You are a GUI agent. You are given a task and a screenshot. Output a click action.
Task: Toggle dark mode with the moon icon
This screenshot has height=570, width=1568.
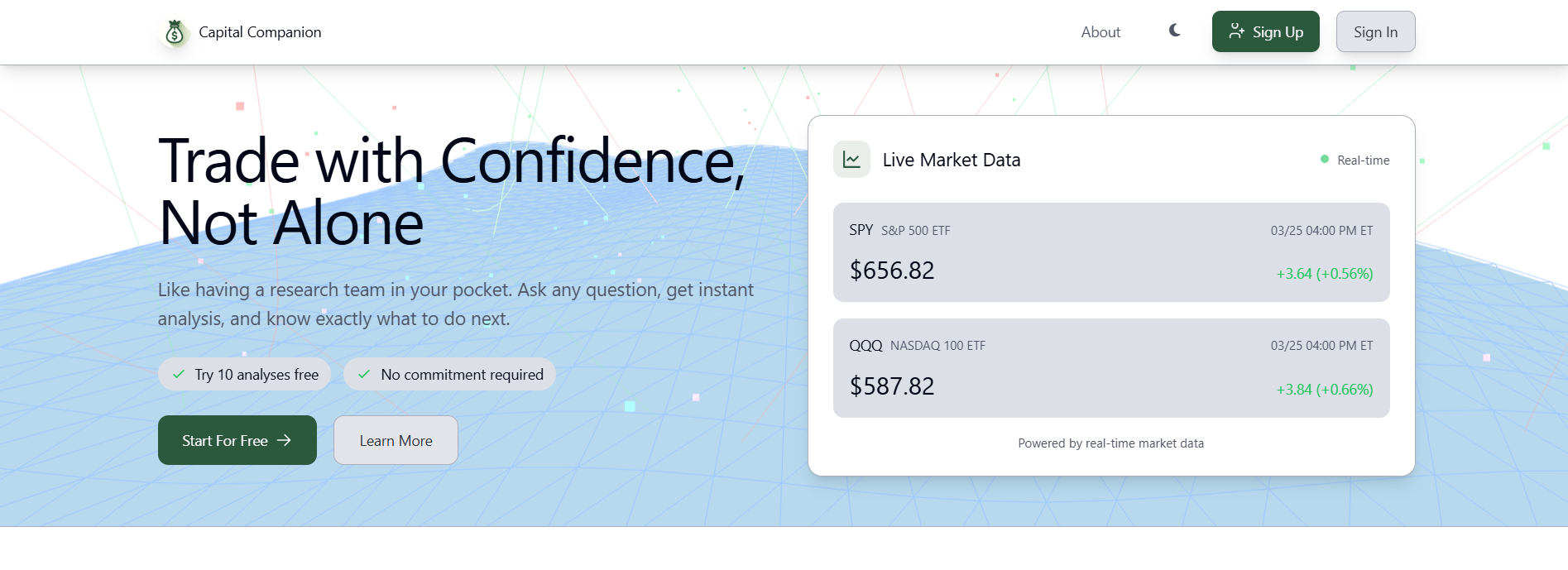(x=1175, y=31)
